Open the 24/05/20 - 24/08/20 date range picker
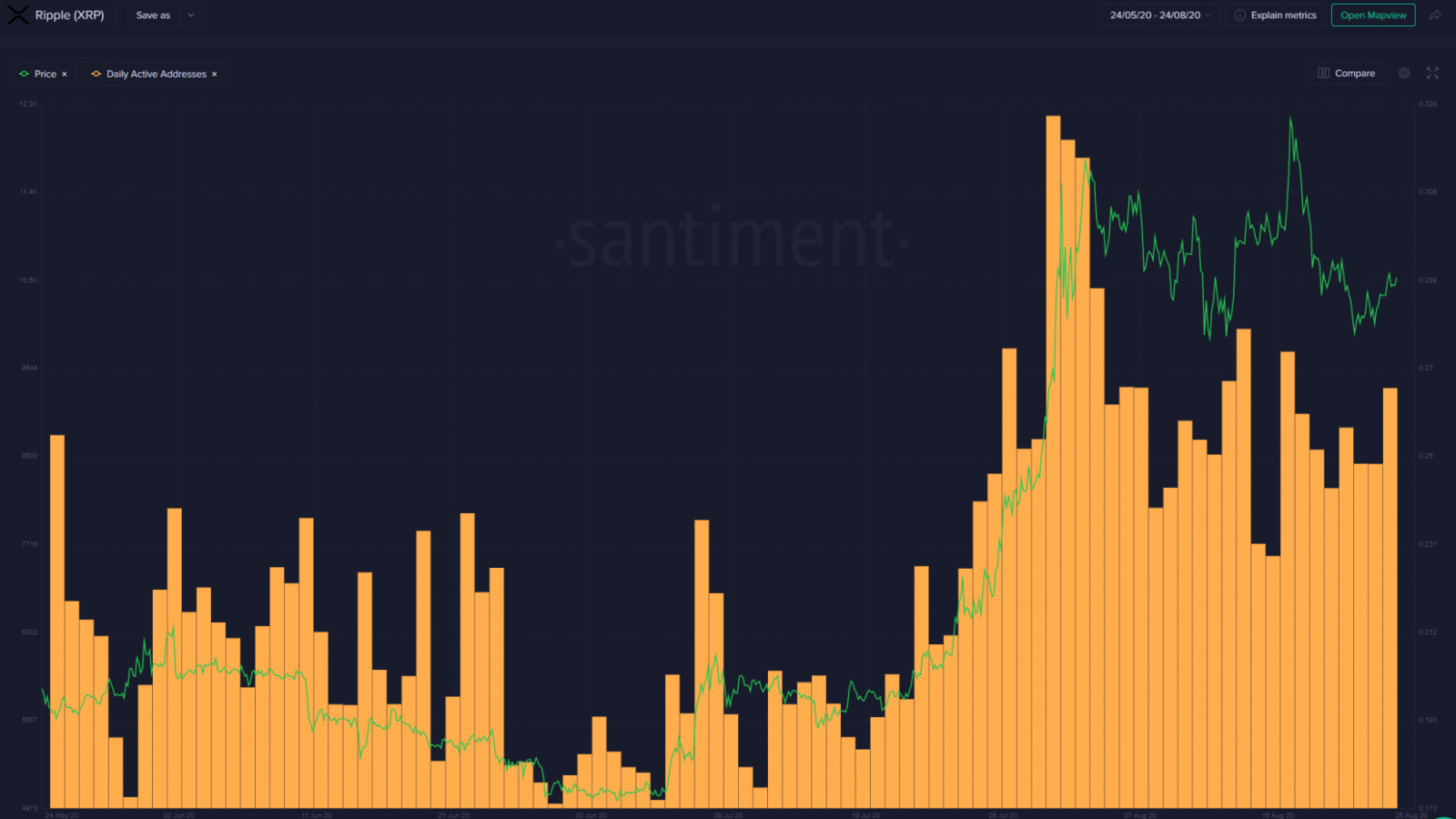The height and width of the screenshot is (819, 1456). (1160, 15)
